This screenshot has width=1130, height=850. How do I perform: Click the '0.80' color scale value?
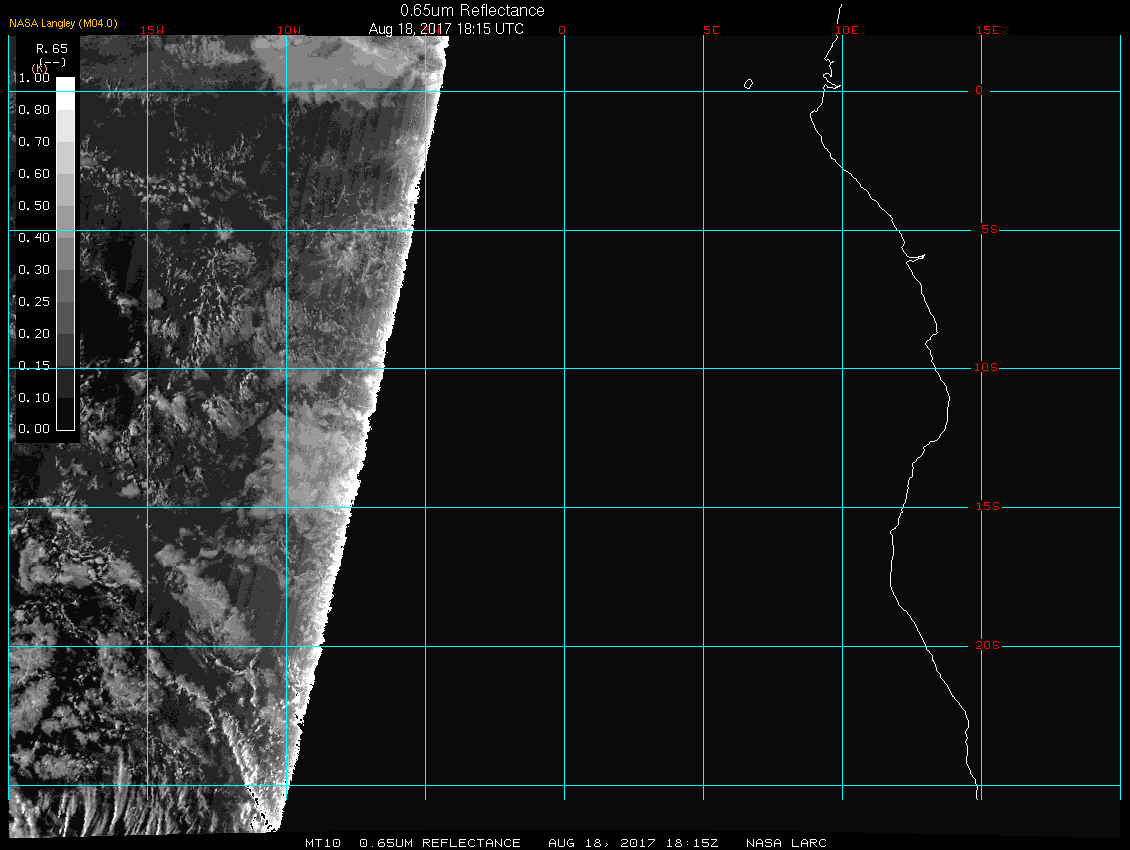click(34, 110)
